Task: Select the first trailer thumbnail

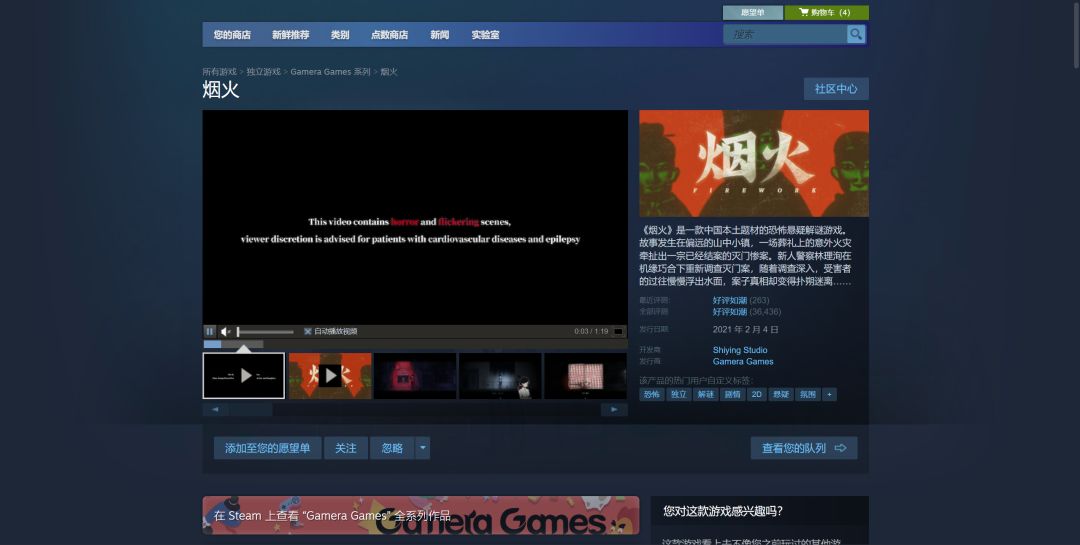Action: click(244, 376)
